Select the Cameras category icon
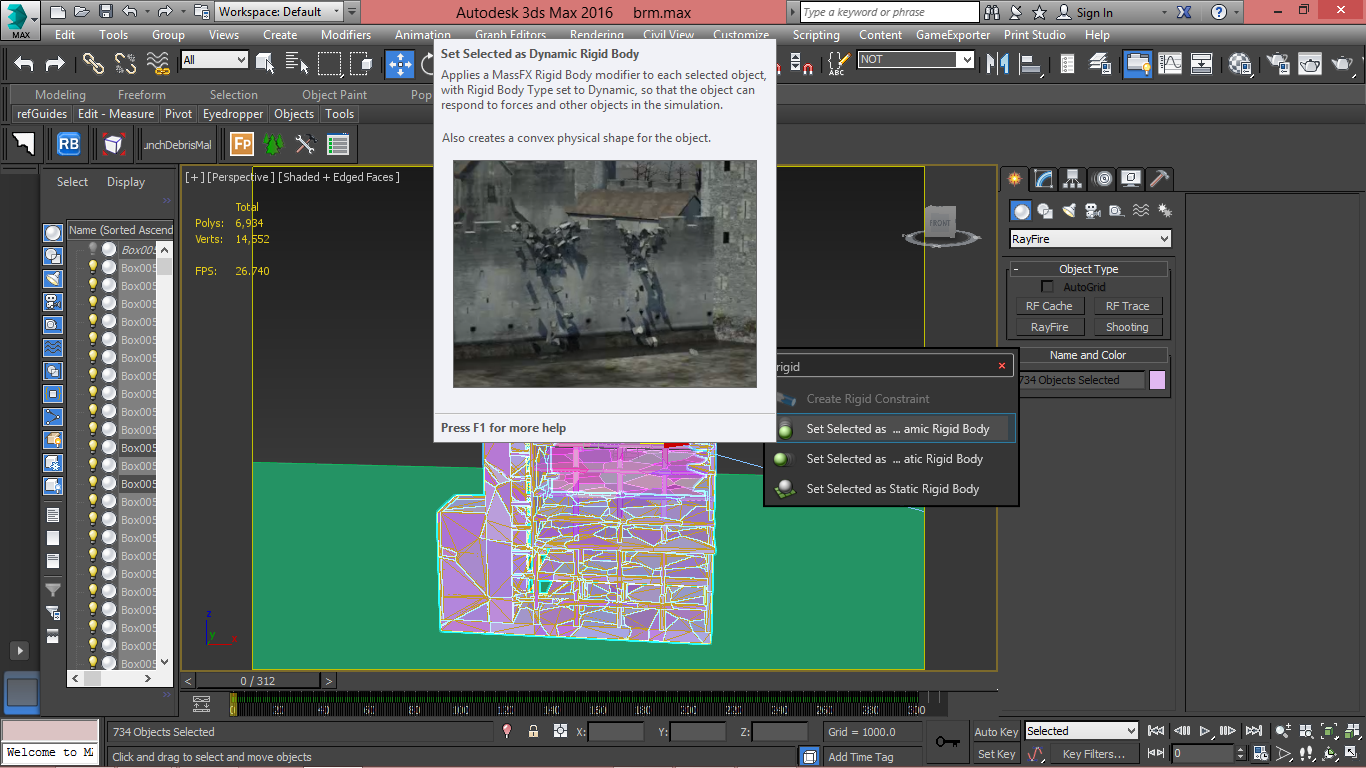Image resolution: width=1366 pixels, height=768 pixels. (1092, 210)
